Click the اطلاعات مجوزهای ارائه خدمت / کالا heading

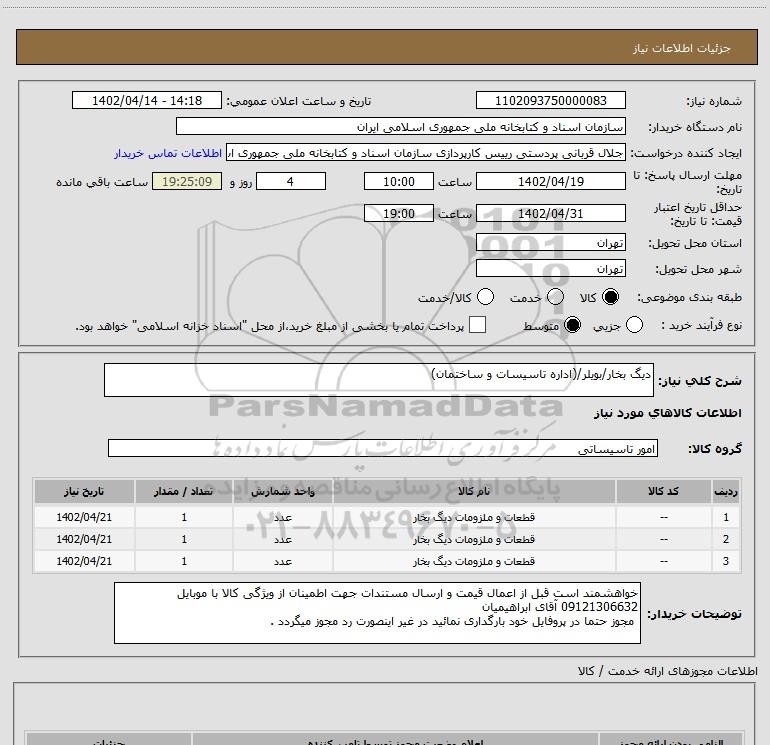pos(667,671)
